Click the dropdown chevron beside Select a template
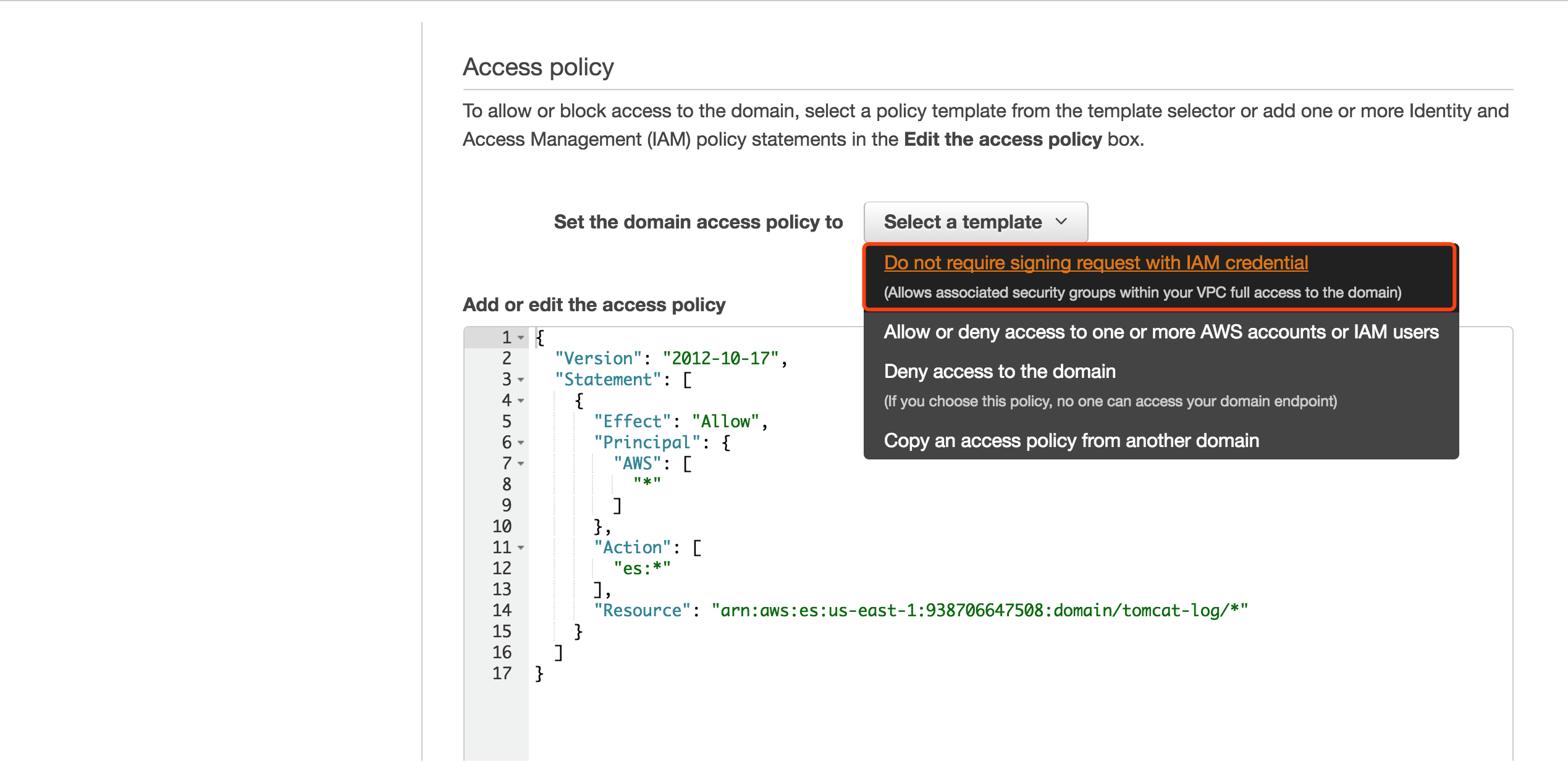This screenshot has height=762, width=1568. coord(1061,222)
